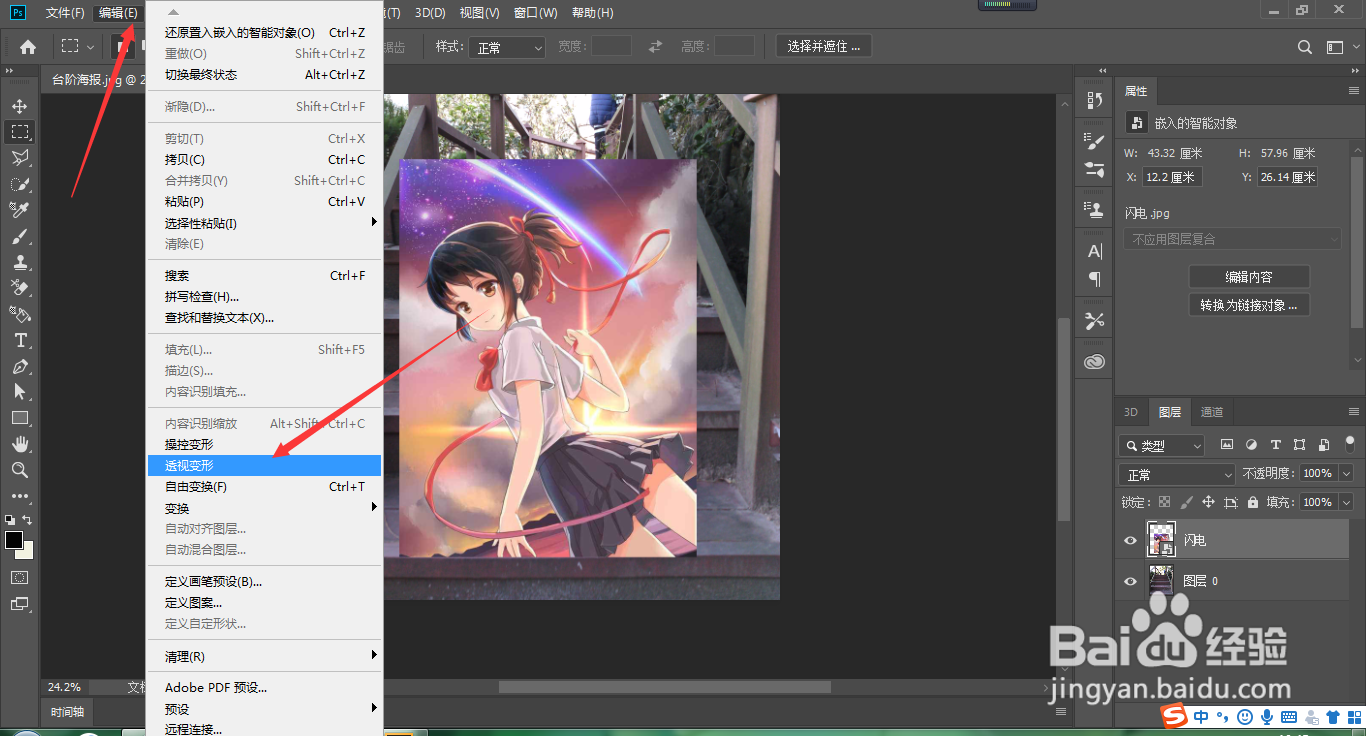Select the Clone Stamp tool
Image resolution: width=1366 pixels, height=736 pixels.
coord(20,262)
